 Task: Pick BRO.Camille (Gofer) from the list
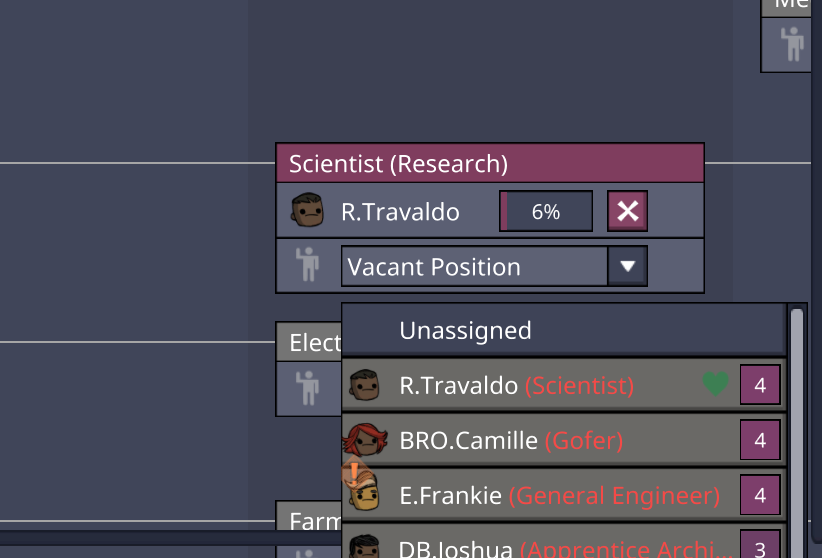click(510, 440)
